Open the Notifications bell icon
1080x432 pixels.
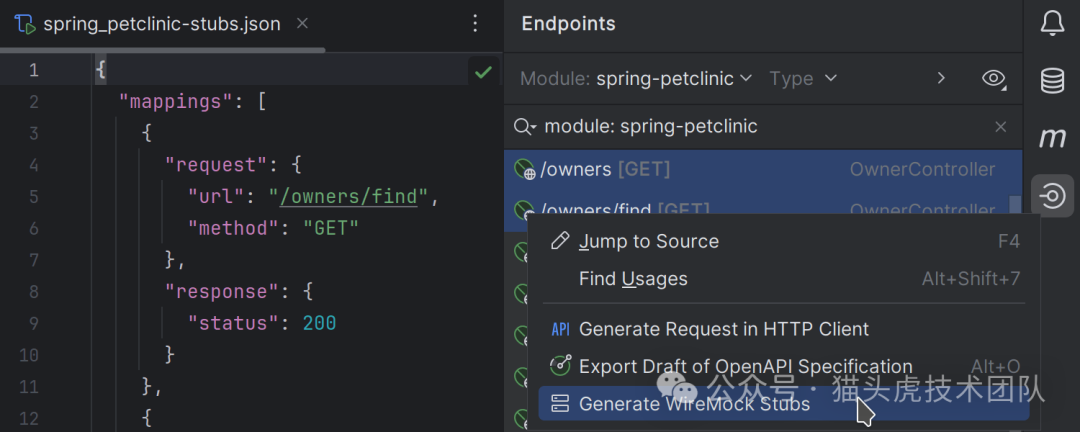(x=1052, y=24)
